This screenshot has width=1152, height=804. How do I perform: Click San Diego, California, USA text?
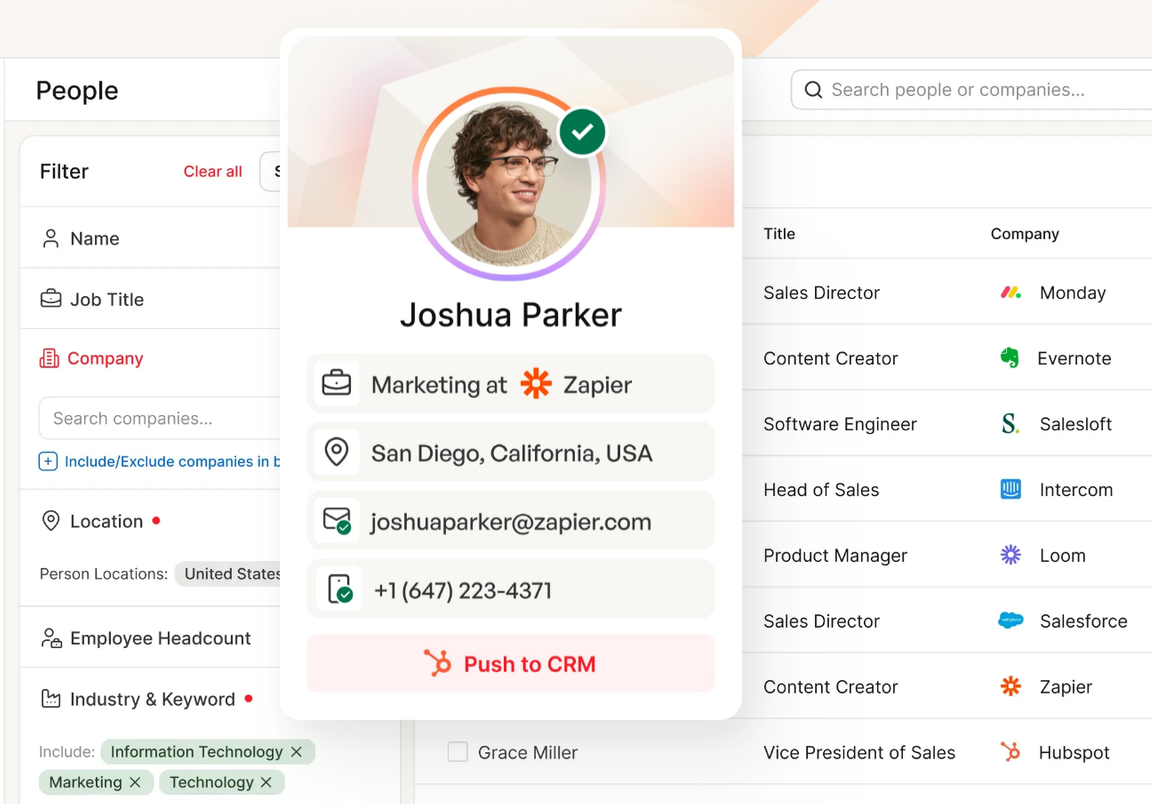point(511,453)
